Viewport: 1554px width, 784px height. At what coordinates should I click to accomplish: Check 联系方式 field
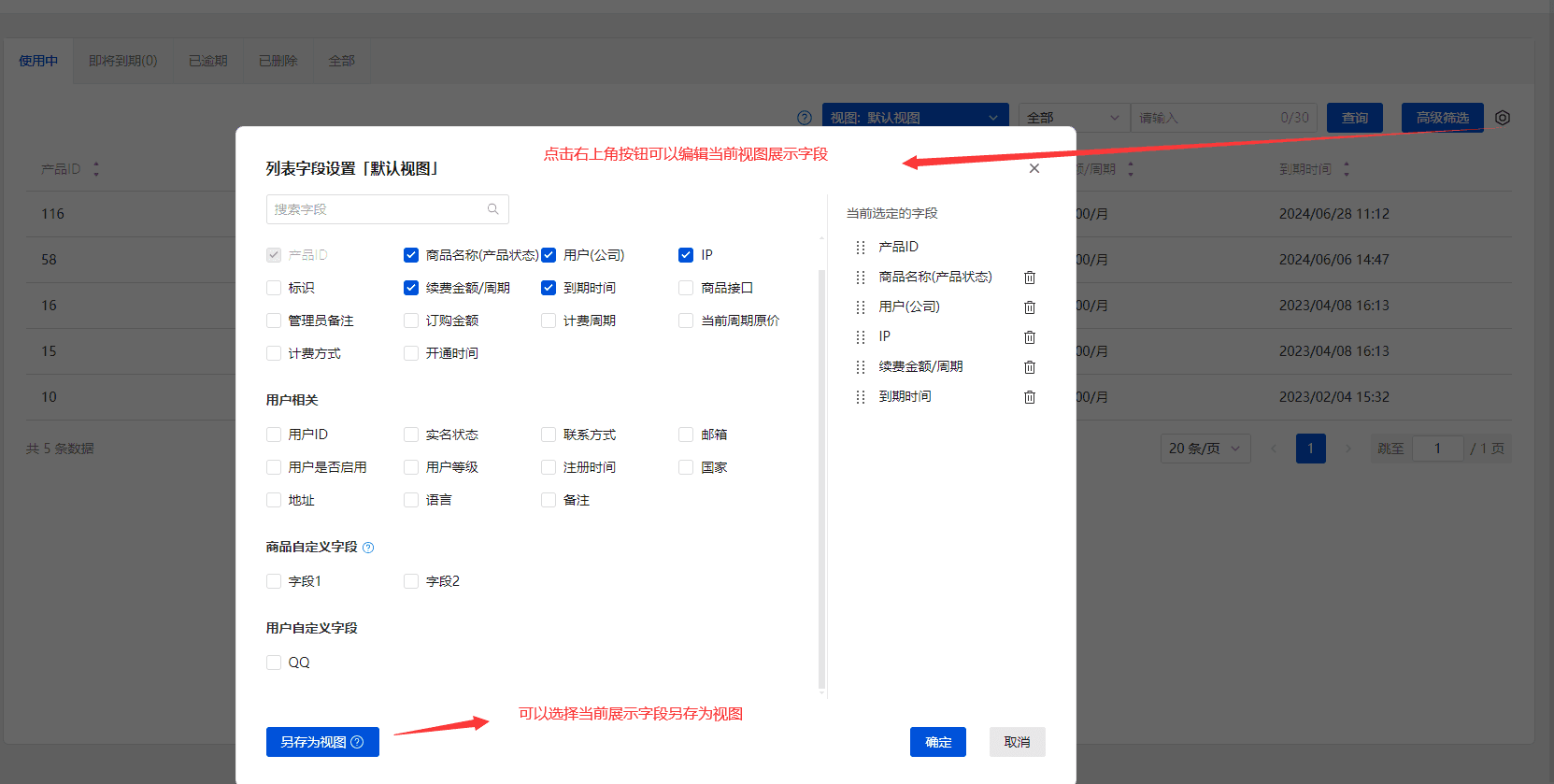coord(549,435)
